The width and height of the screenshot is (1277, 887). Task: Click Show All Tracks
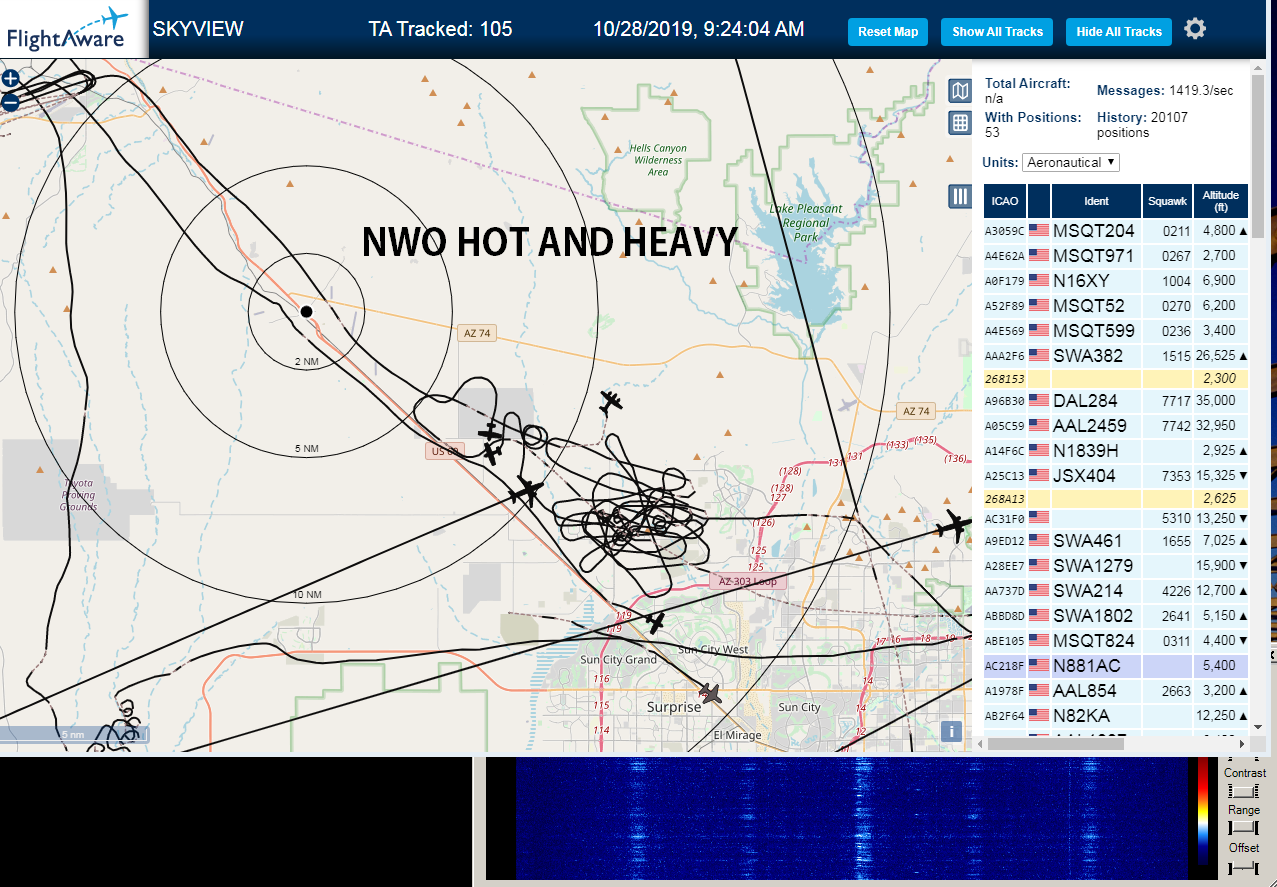pos(997,32)
